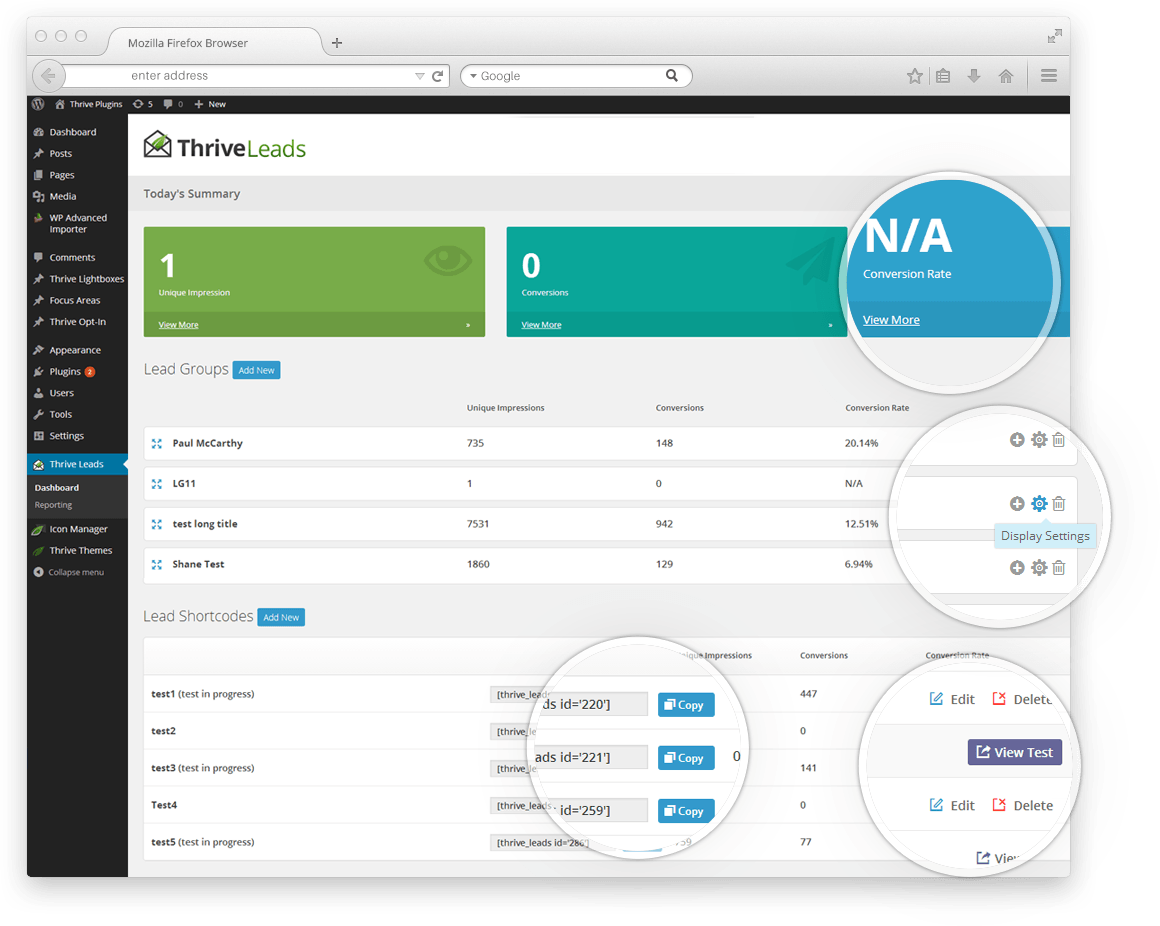This screenshot has height=926, width=1160.
Task: Open Thrive Themes in the sidebar
Action: [x=81, y=551]
